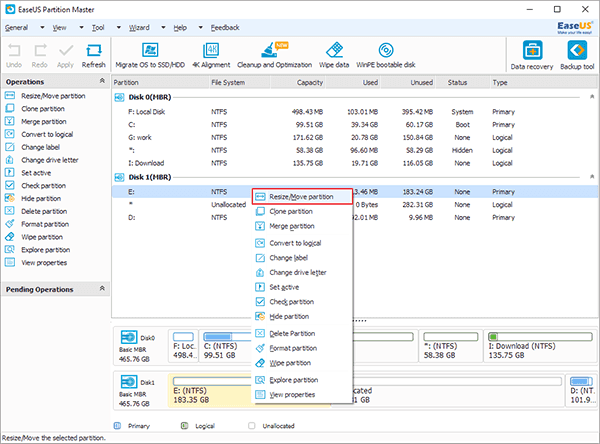Collapse the Disk 1(MBR) group
The width and height of the screenshot is (600, 444).
click(592, 176)
